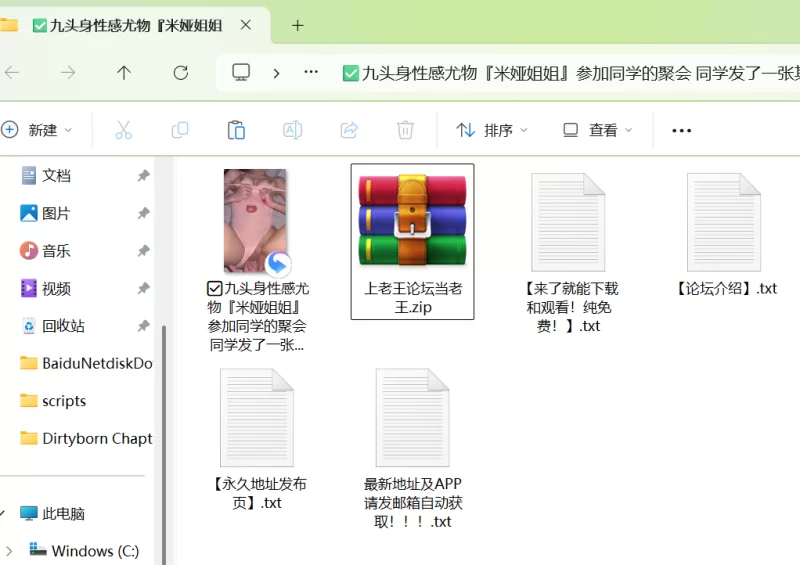The image size is (800, 565).
Task: Select the 上老王论坛当老王.zip archive
Action: [x=412, y=242]
